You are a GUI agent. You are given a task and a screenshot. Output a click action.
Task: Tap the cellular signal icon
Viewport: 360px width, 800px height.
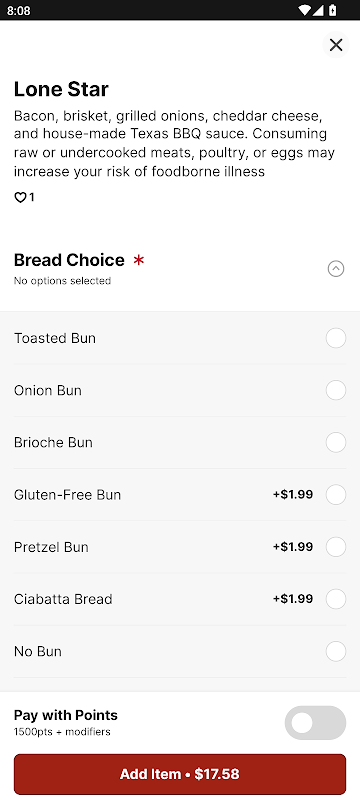tap(318, 10)
